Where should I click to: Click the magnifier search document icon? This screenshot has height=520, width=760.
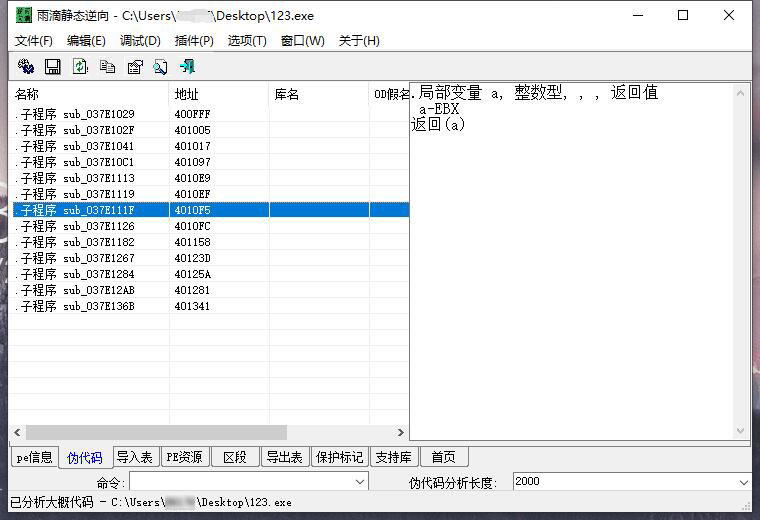click(x=160, y=67)
